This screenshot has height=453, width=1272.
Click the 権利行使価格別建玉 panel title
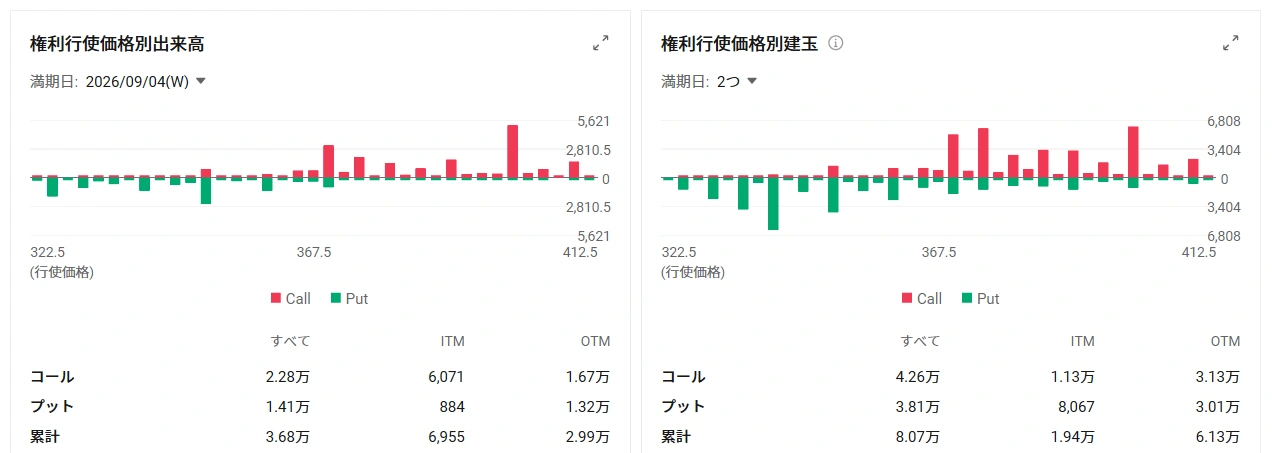point(739,44)
